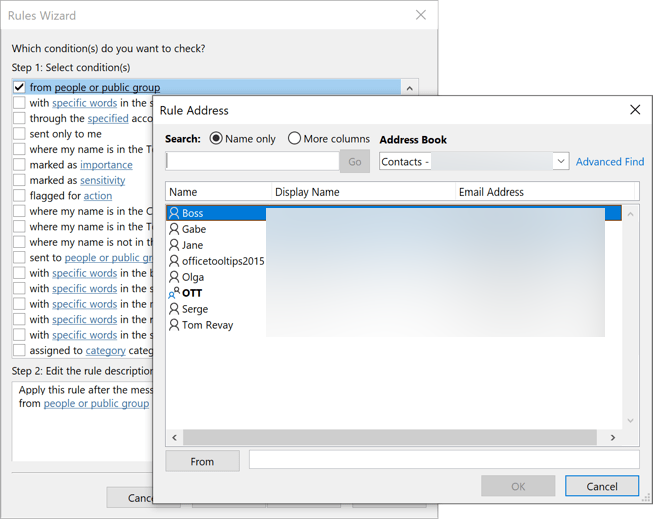This screenshot has height=519, width=653.
Task: Sort by the Display Name column header
Action: click(x=363, y=192)
